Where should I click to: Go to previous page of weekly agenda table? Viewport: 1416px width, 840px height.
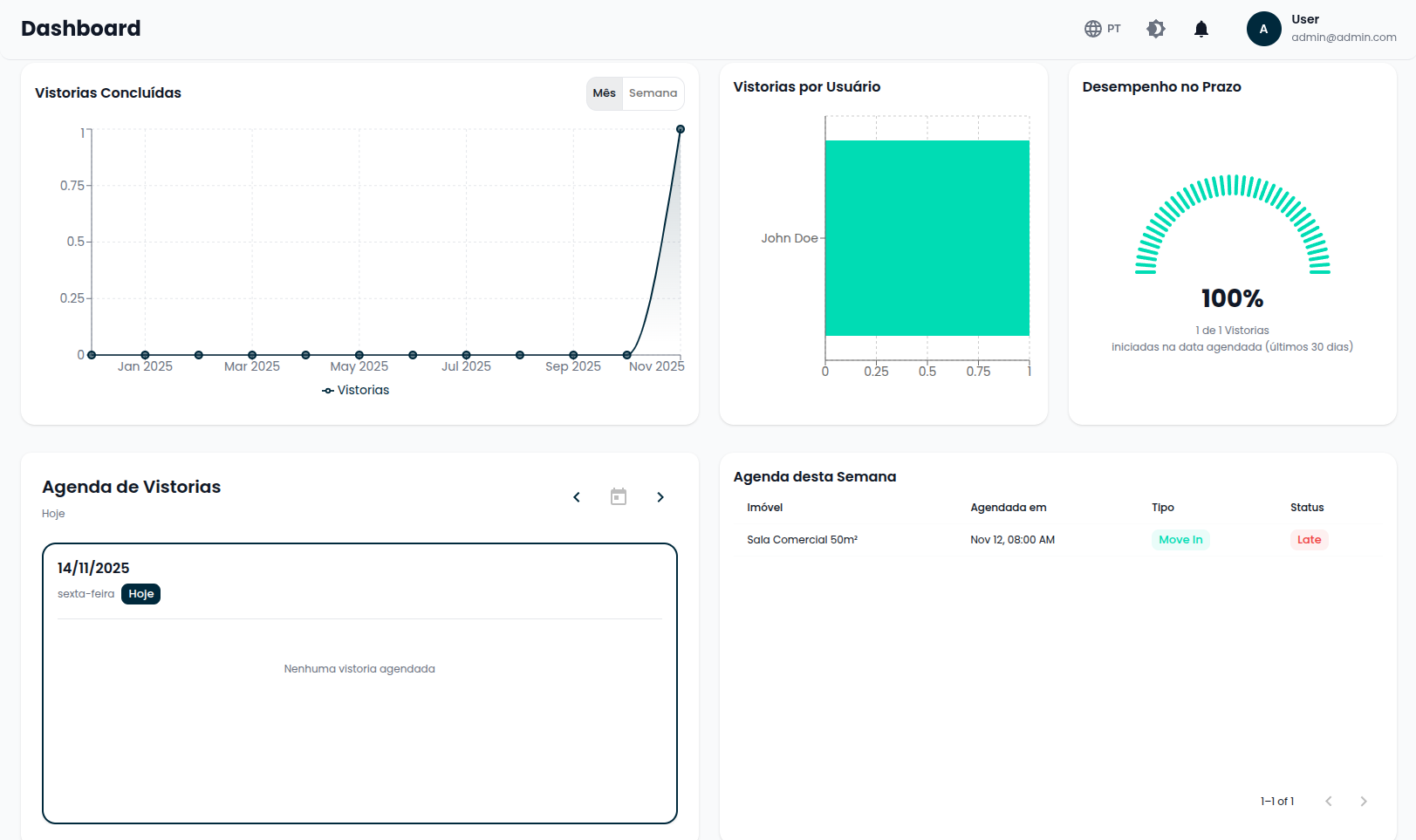click(x=1329, y=802)
